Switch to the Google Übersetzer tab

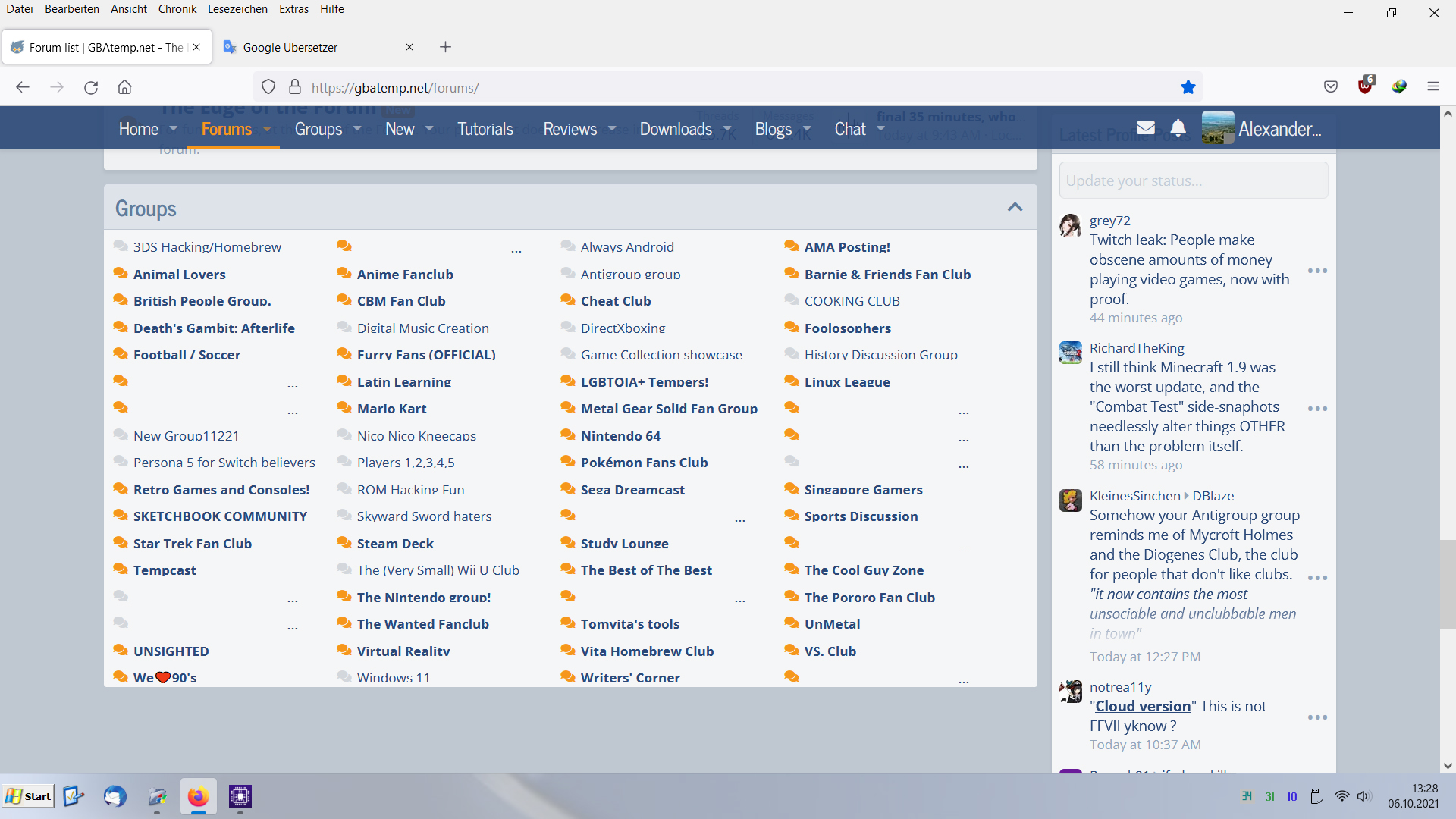(x=319, y=47)
